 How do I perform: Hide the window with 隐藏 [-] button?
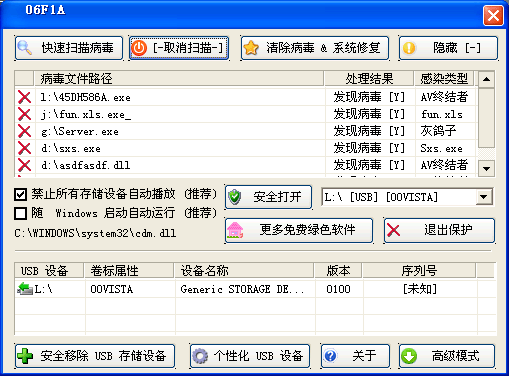click(448, 48)
